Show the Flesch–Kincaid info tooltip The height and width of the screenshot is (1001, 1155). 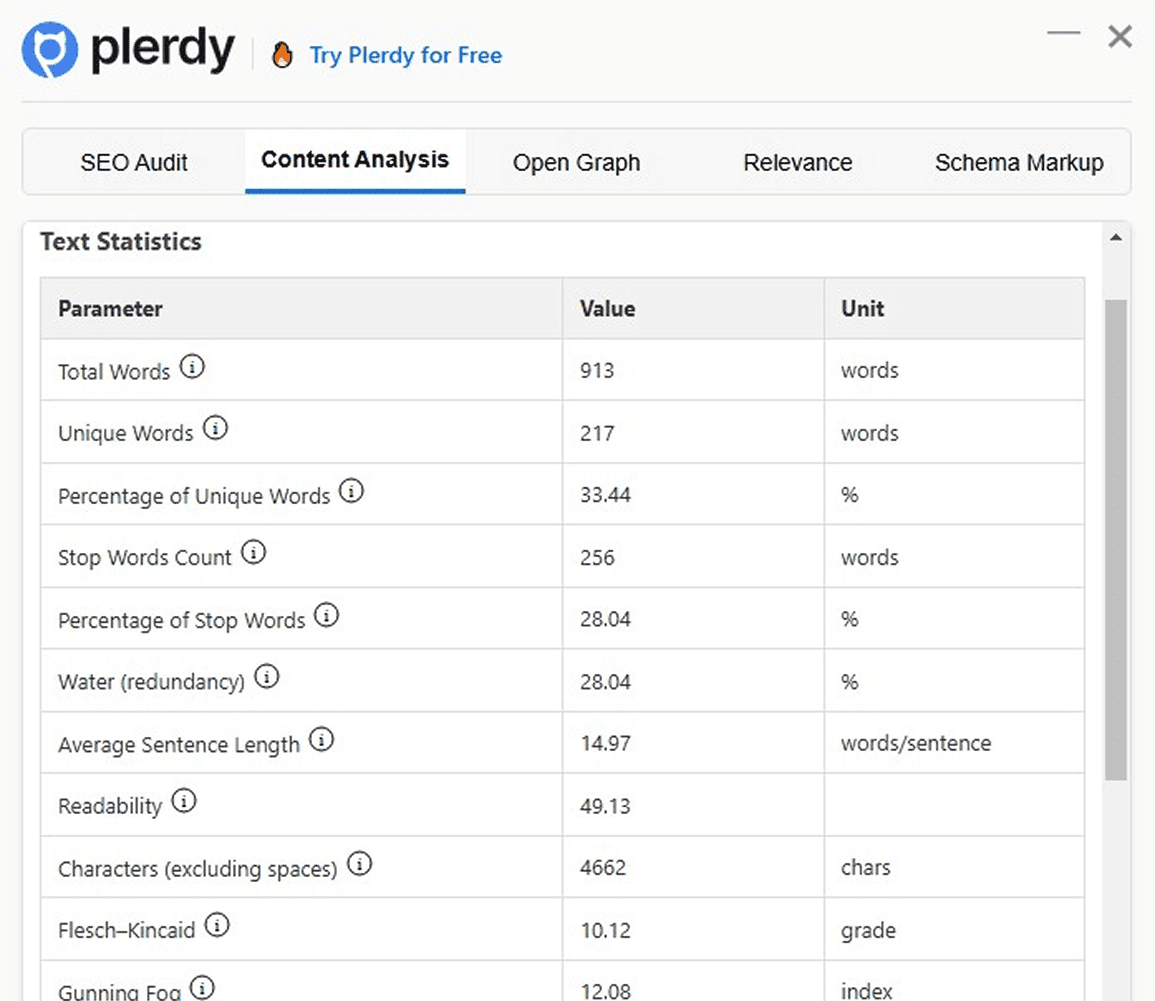217,927
